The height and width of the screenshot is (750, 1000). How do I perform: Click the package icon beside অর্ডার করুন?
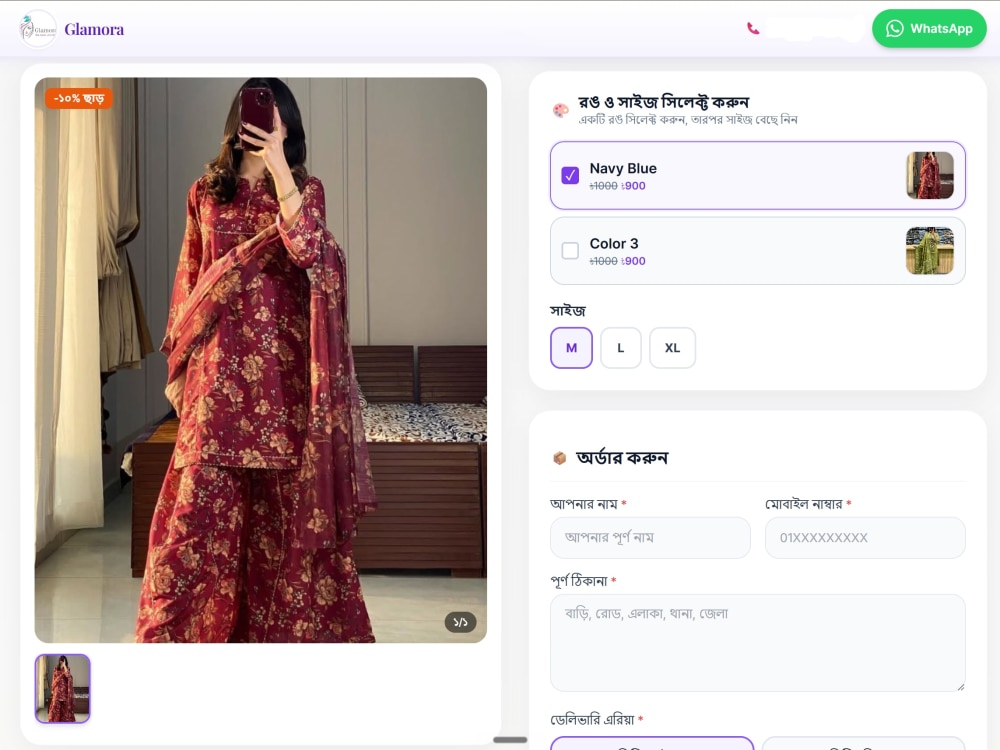click(x=560, y=458)
